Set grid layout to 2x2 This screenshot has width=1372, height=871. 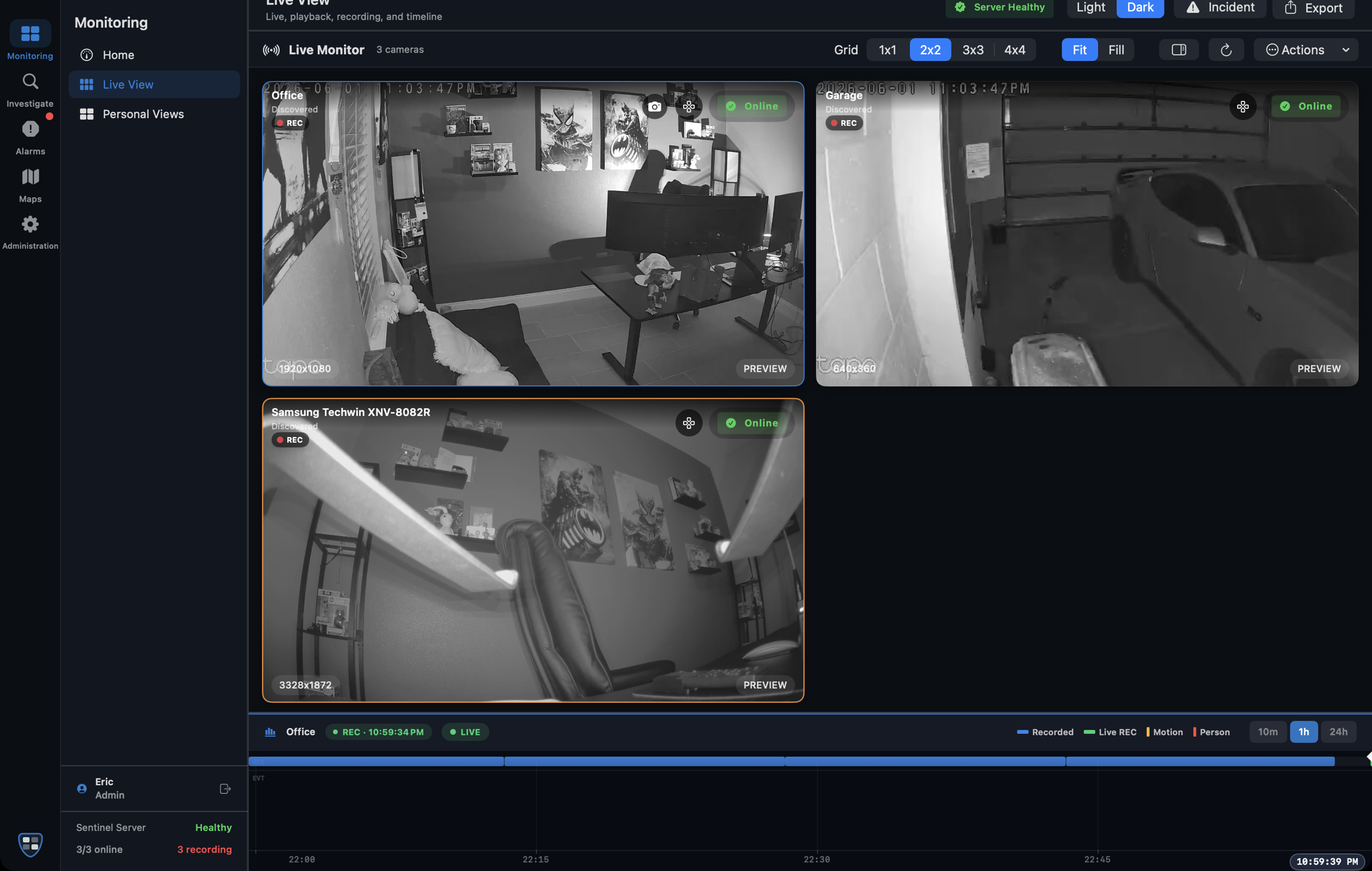[x=930, y=50]
